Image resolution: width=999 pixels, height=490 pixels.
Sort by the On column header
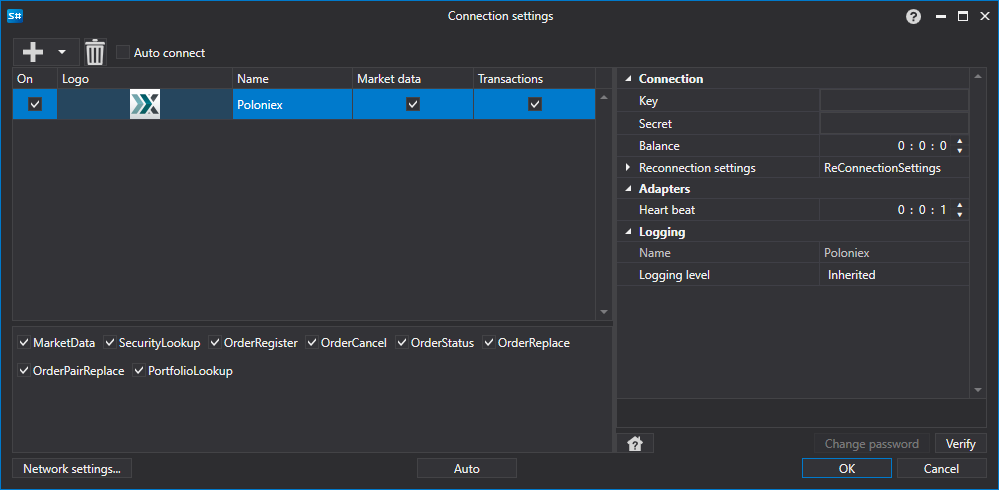tap(35, 79)
